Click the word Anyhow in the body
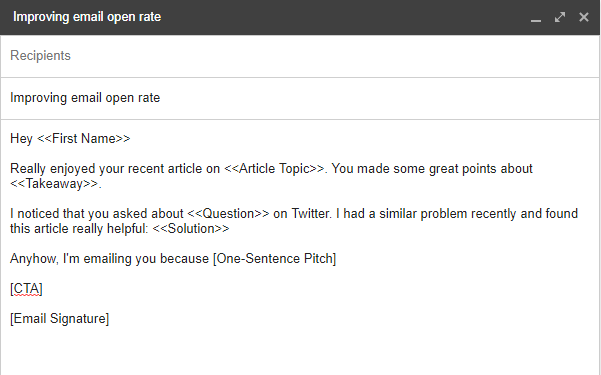This screenshot has height=375, width=601. (34, 259)
